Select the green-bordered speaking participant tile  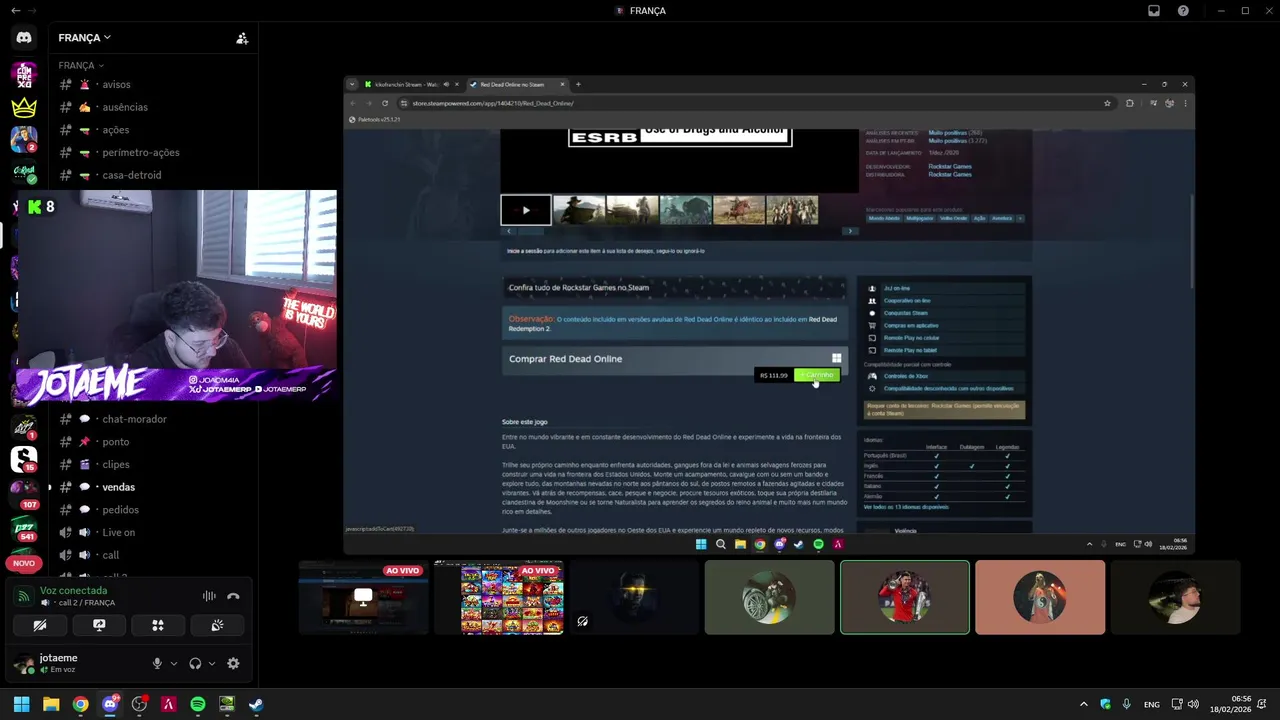pyautogui.click(x=905, y=597)
